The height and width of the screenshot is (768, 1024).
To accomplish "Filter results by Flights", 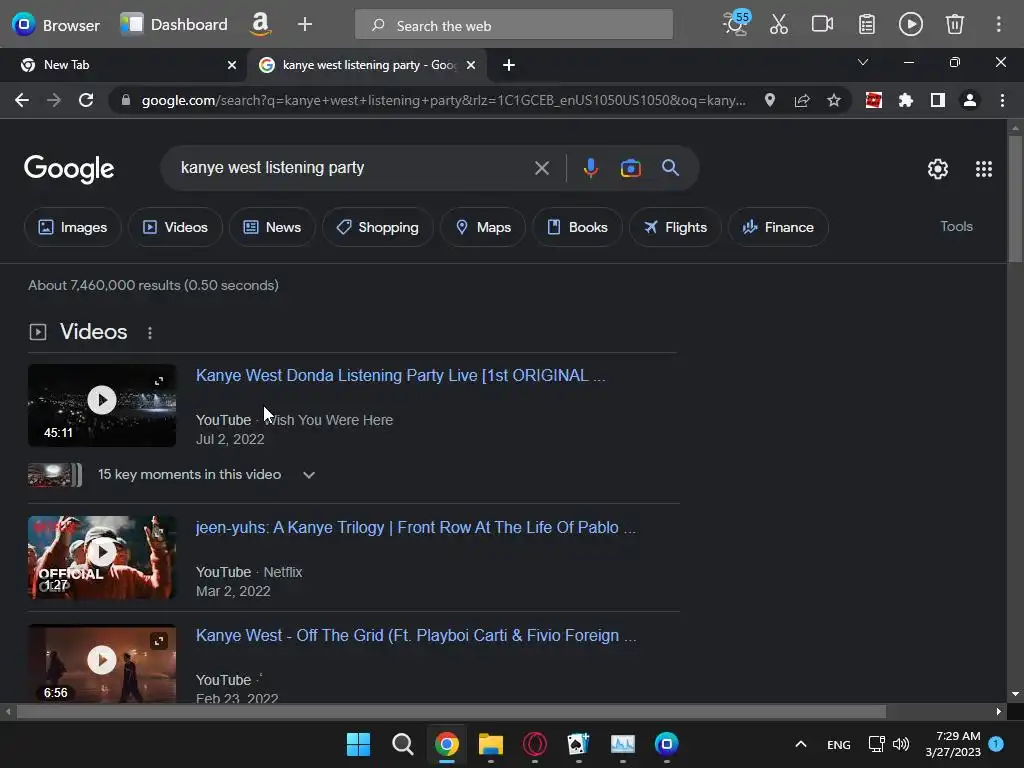I will point(675,227).
